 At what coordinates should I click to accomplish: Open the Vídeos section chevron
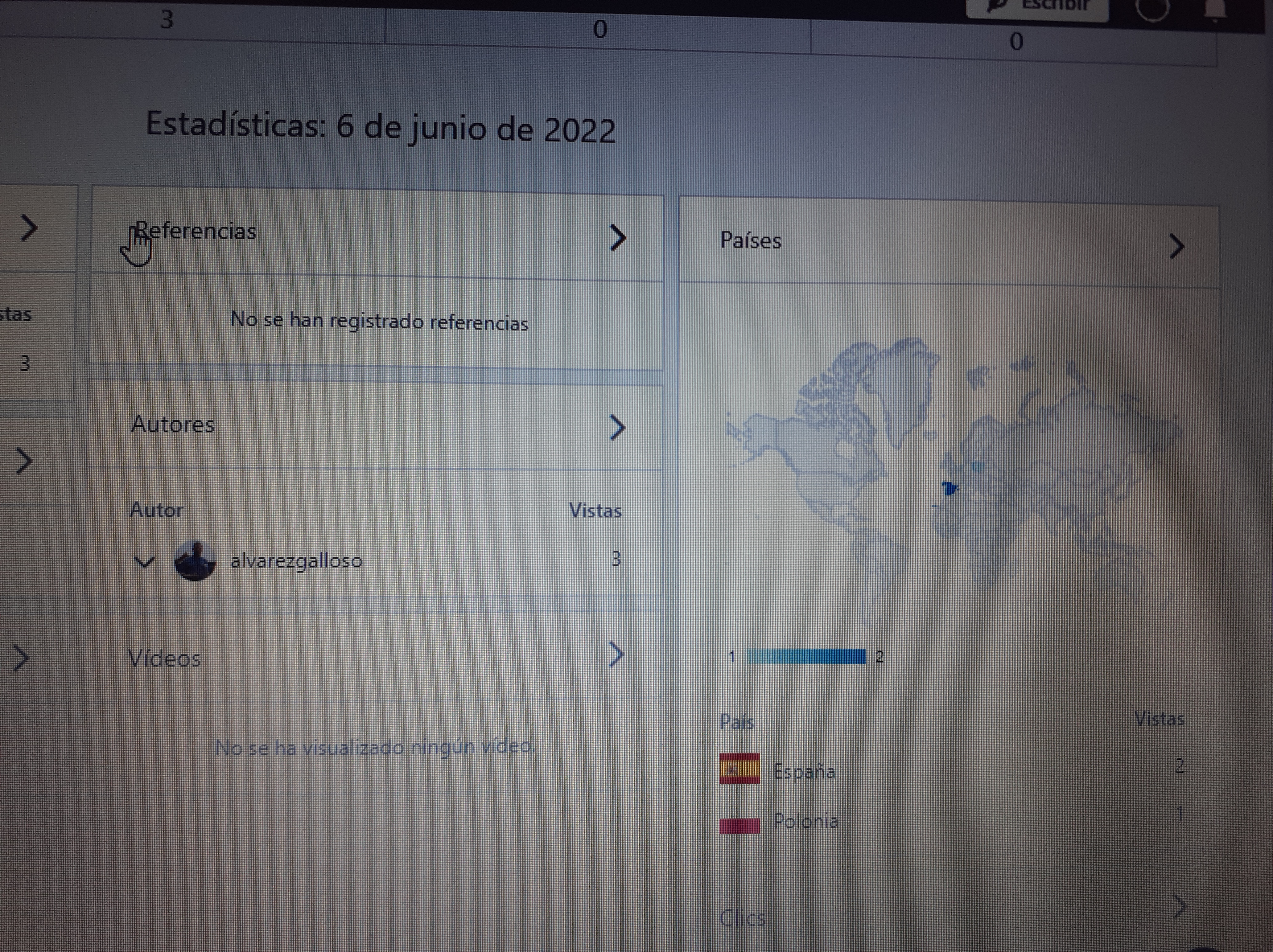tap(616, 654)
